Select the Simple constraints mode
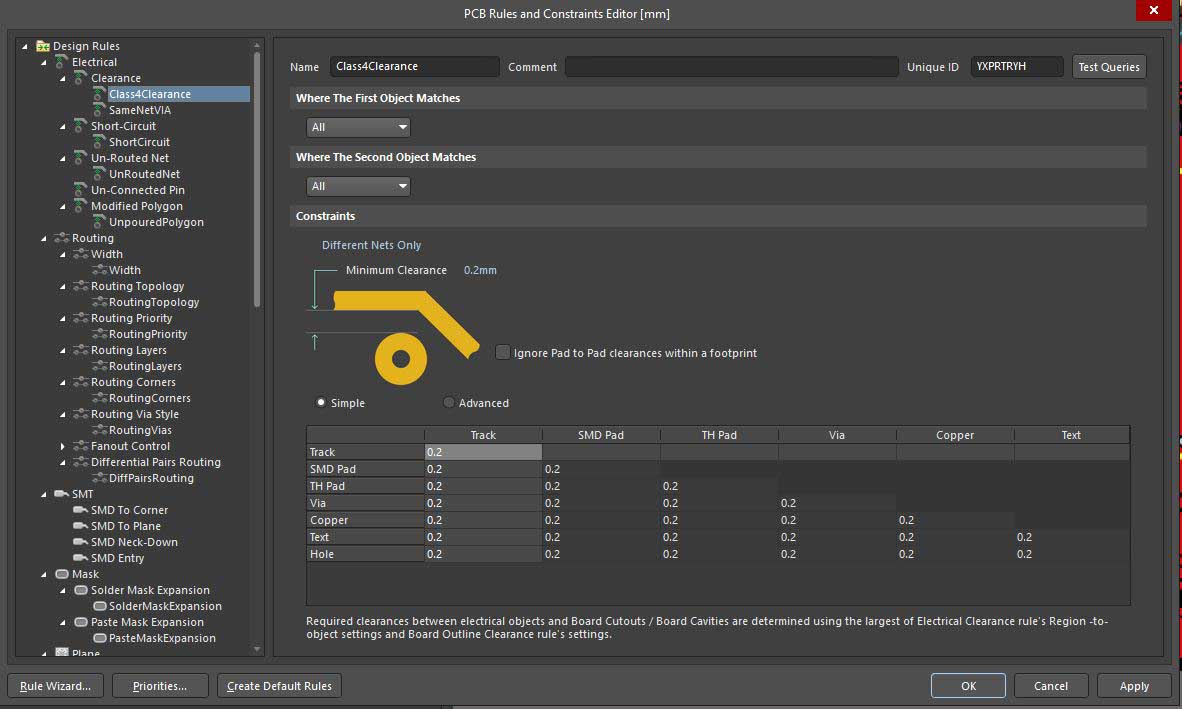 (x=321, y=403)
